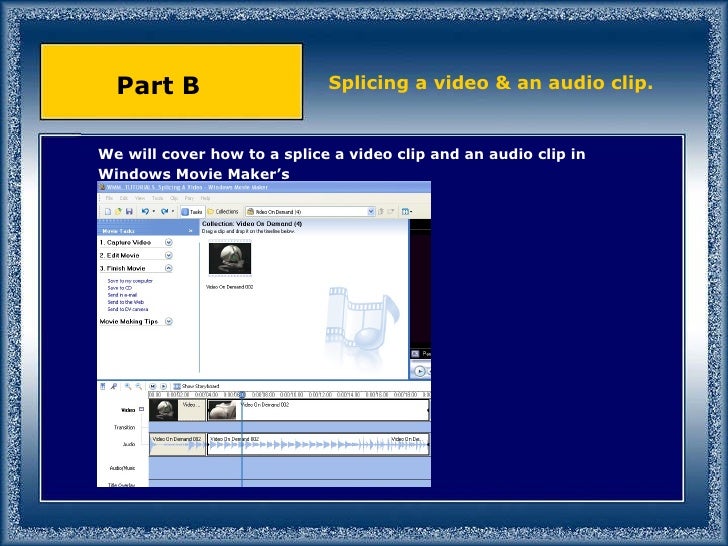Click the Open Project folder icon
The height and width of the screenshot is (546, 728).
tap(118, 212)
